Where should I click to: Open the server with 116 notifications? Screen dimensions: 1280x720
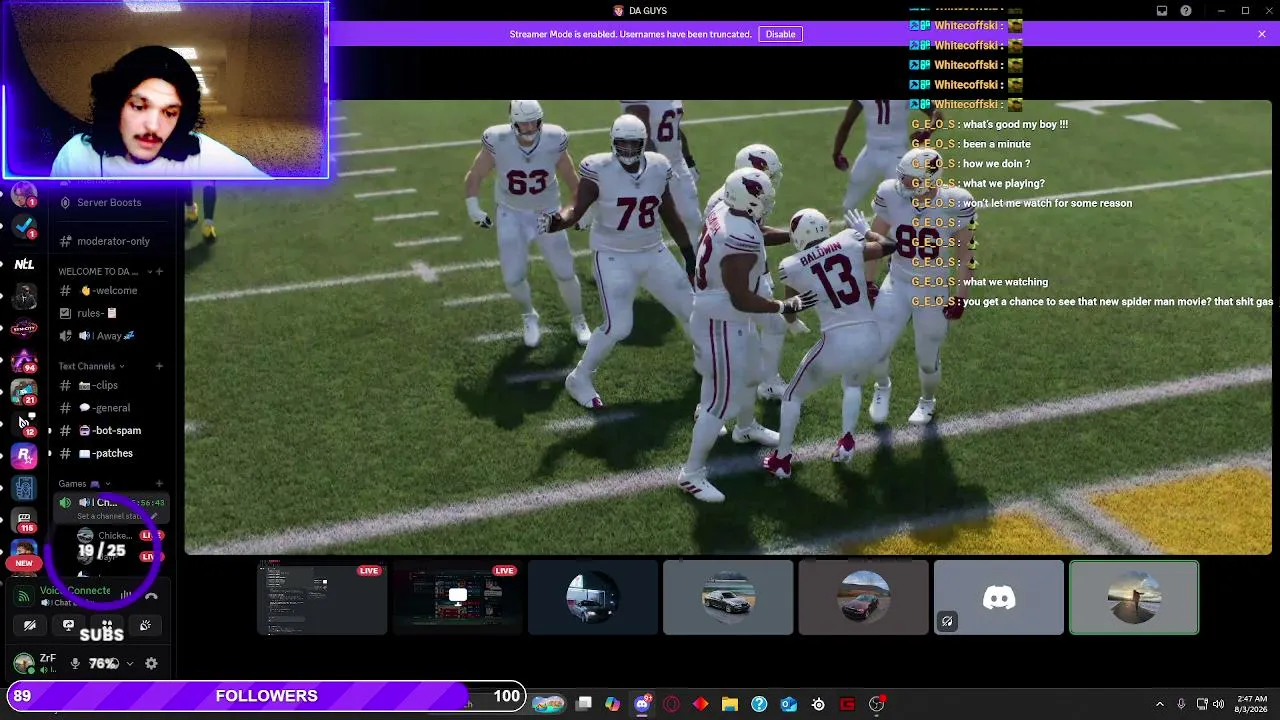[x=24, y=520]
